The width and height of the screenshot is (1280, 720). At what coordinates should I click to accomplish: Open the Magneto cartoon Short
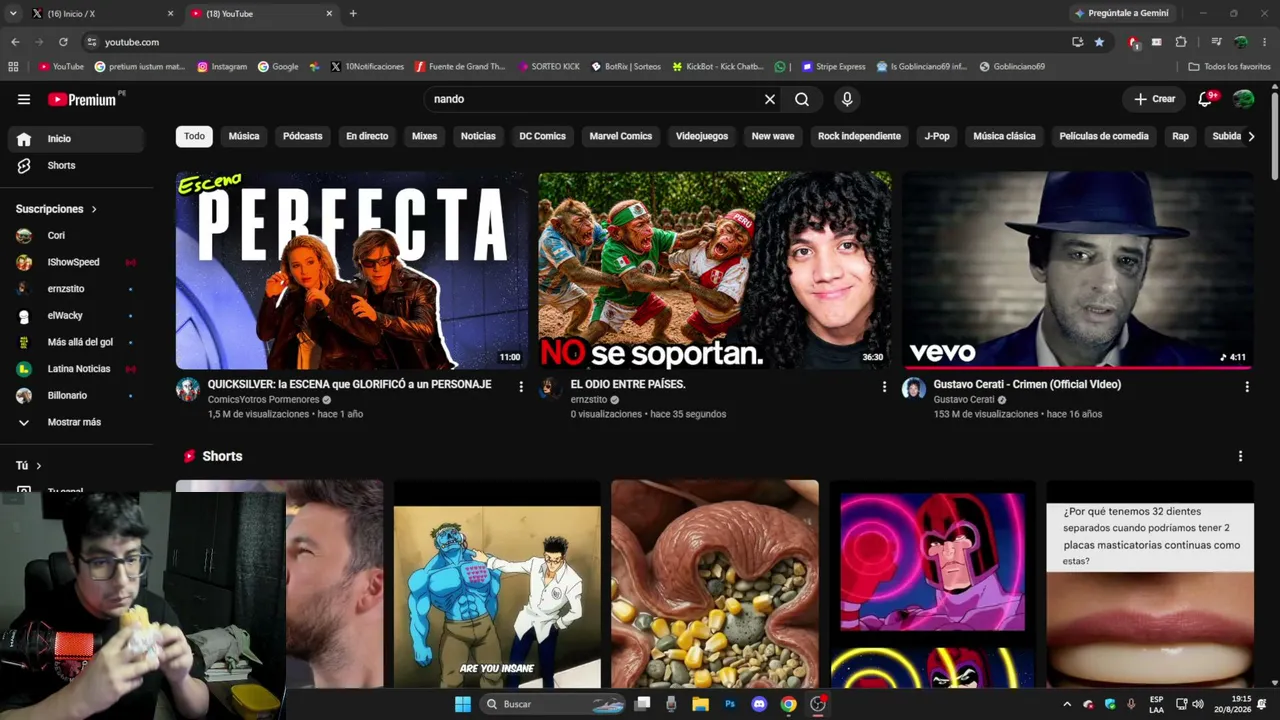(x=933, y=584)
